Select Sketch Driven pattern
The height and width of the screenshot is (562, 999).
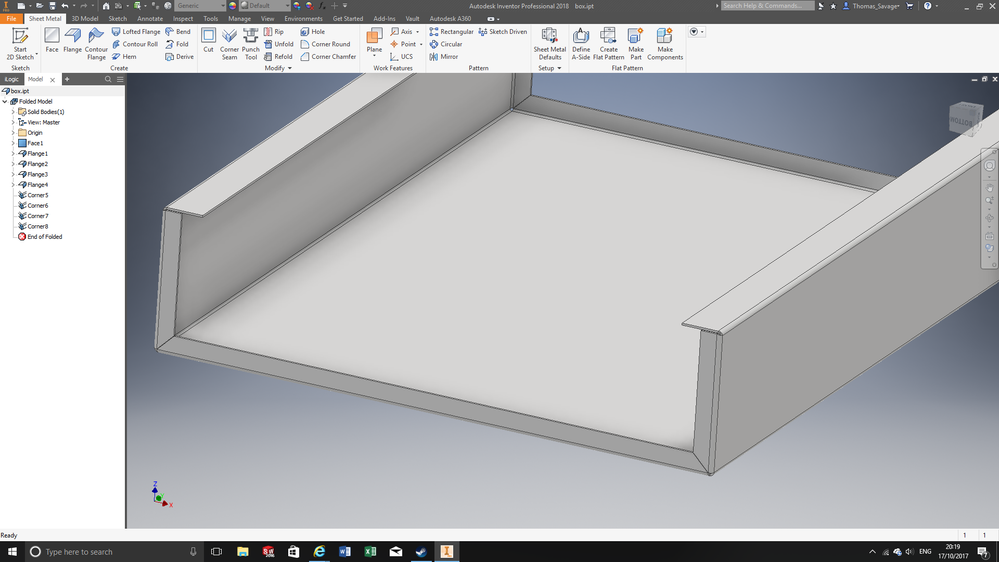click(x=503, y=31)
